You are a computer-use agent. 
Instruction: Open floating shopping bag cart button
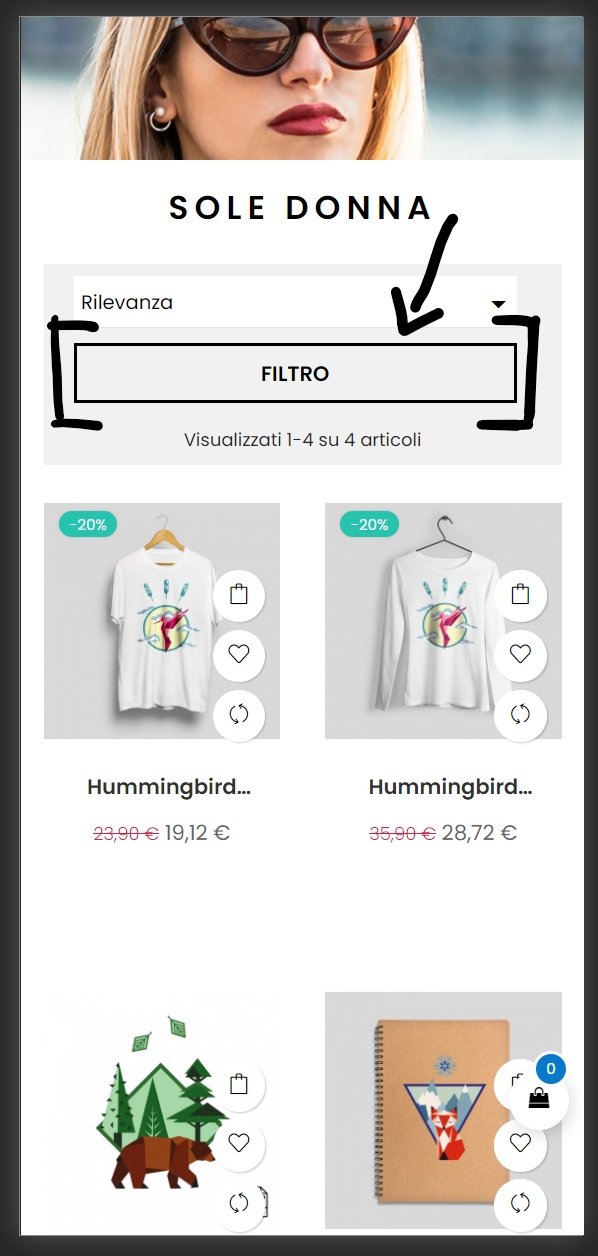tap(539, 1098)
